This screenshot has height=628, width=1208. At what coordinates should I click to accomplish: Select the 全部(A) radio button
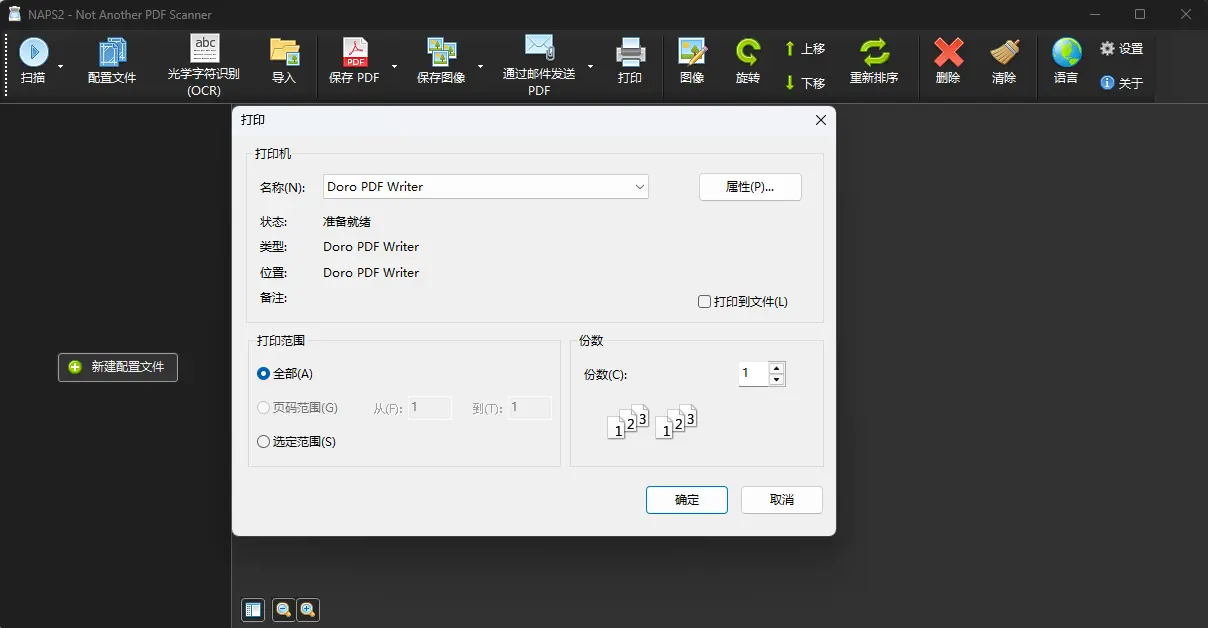coord(264,374)
